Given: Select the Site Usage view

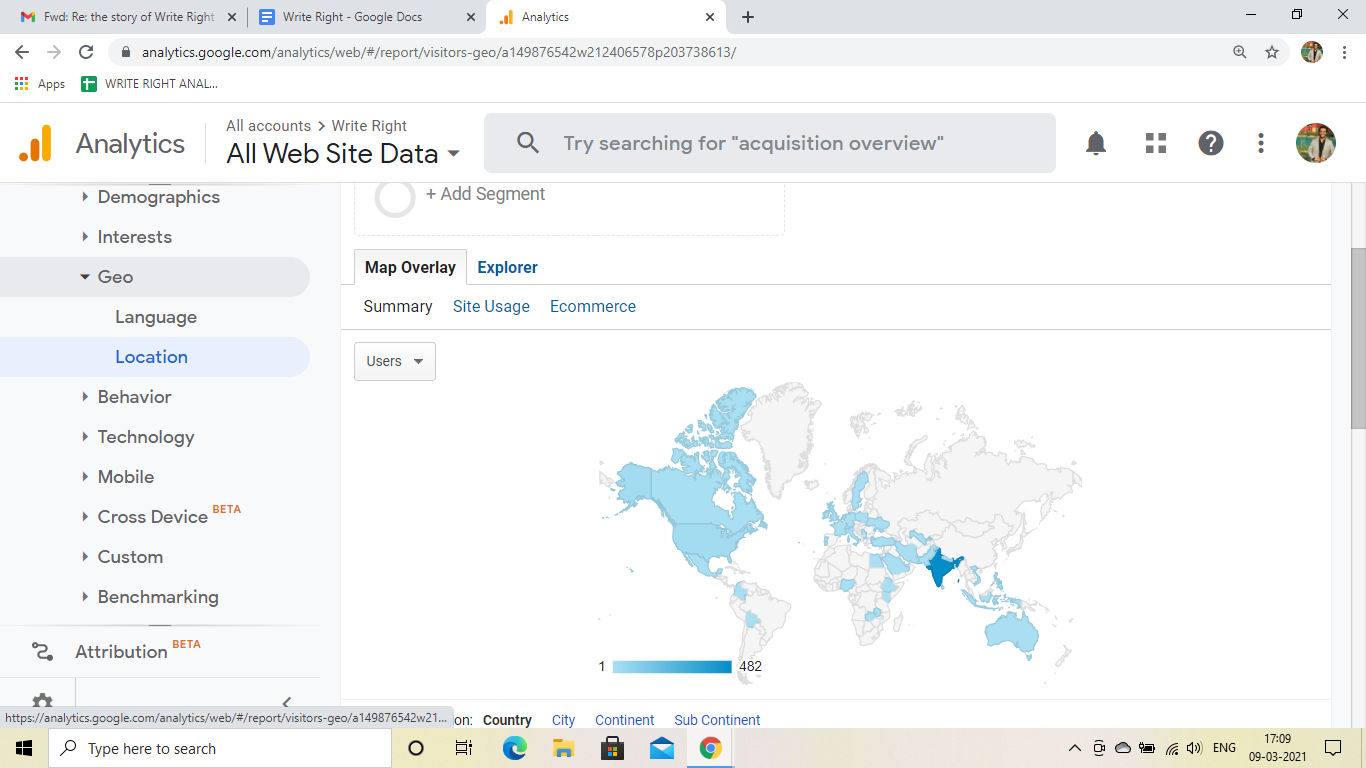Looking at the screenshot, I should tap(491, 306).
